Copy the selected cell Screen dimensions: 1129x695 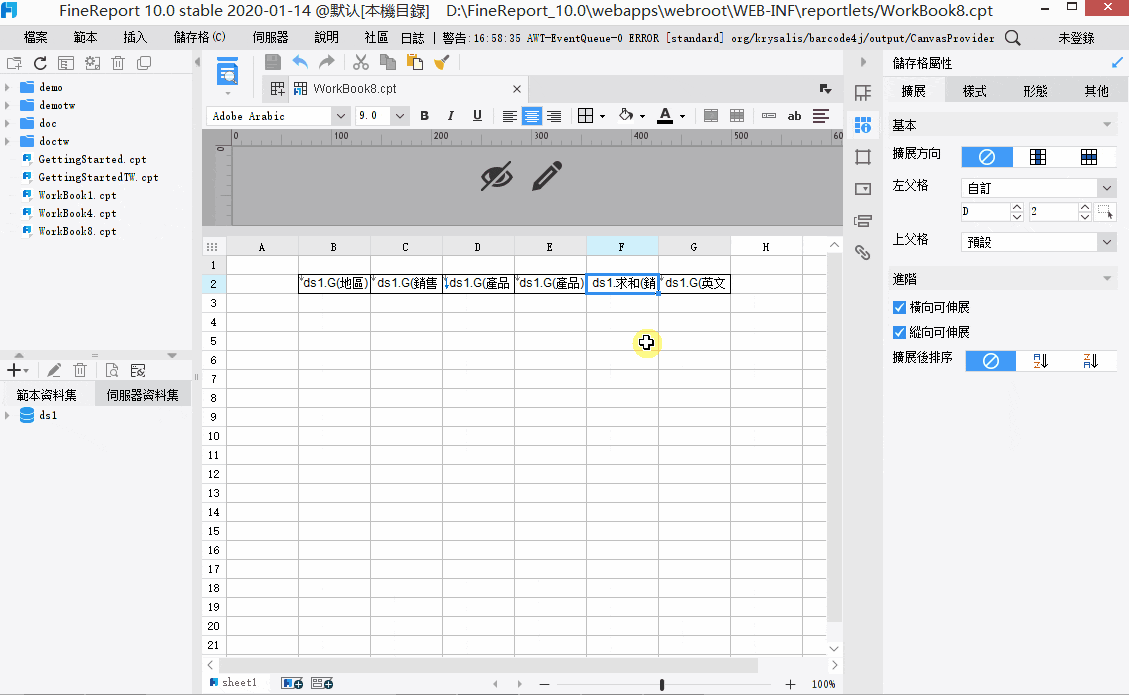[x=387, y=63]
